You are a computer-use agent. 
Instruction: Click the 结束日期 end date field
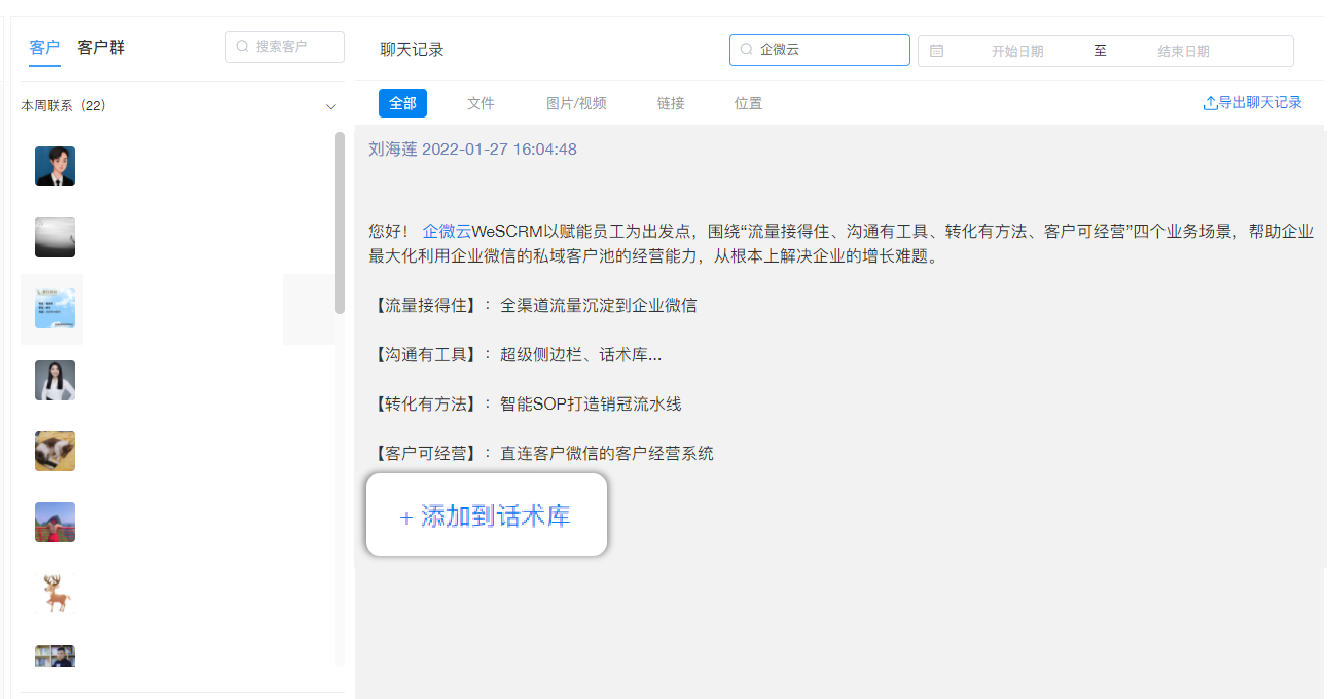1183,51
